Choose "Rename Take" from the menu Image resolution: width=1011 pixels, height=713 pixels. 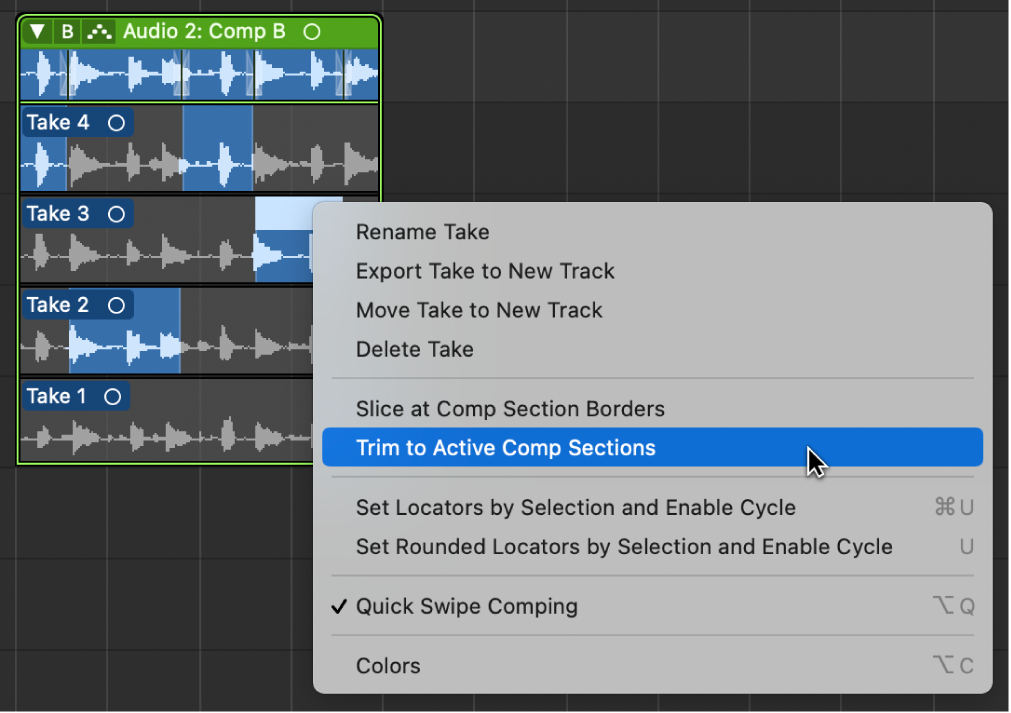click(x=422, y=232)
